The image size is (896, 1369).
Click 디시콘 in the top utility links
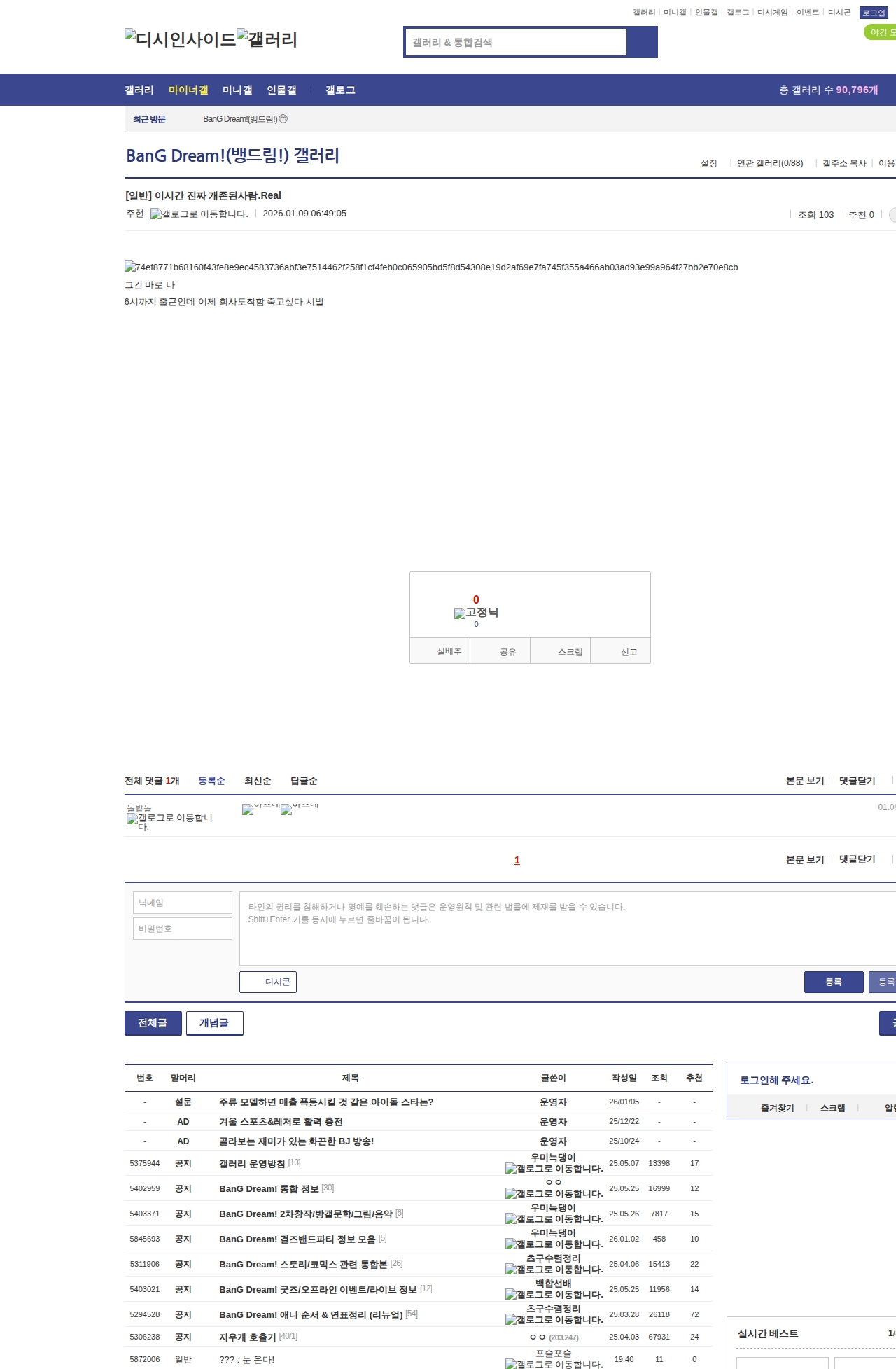tap(839, 13)
